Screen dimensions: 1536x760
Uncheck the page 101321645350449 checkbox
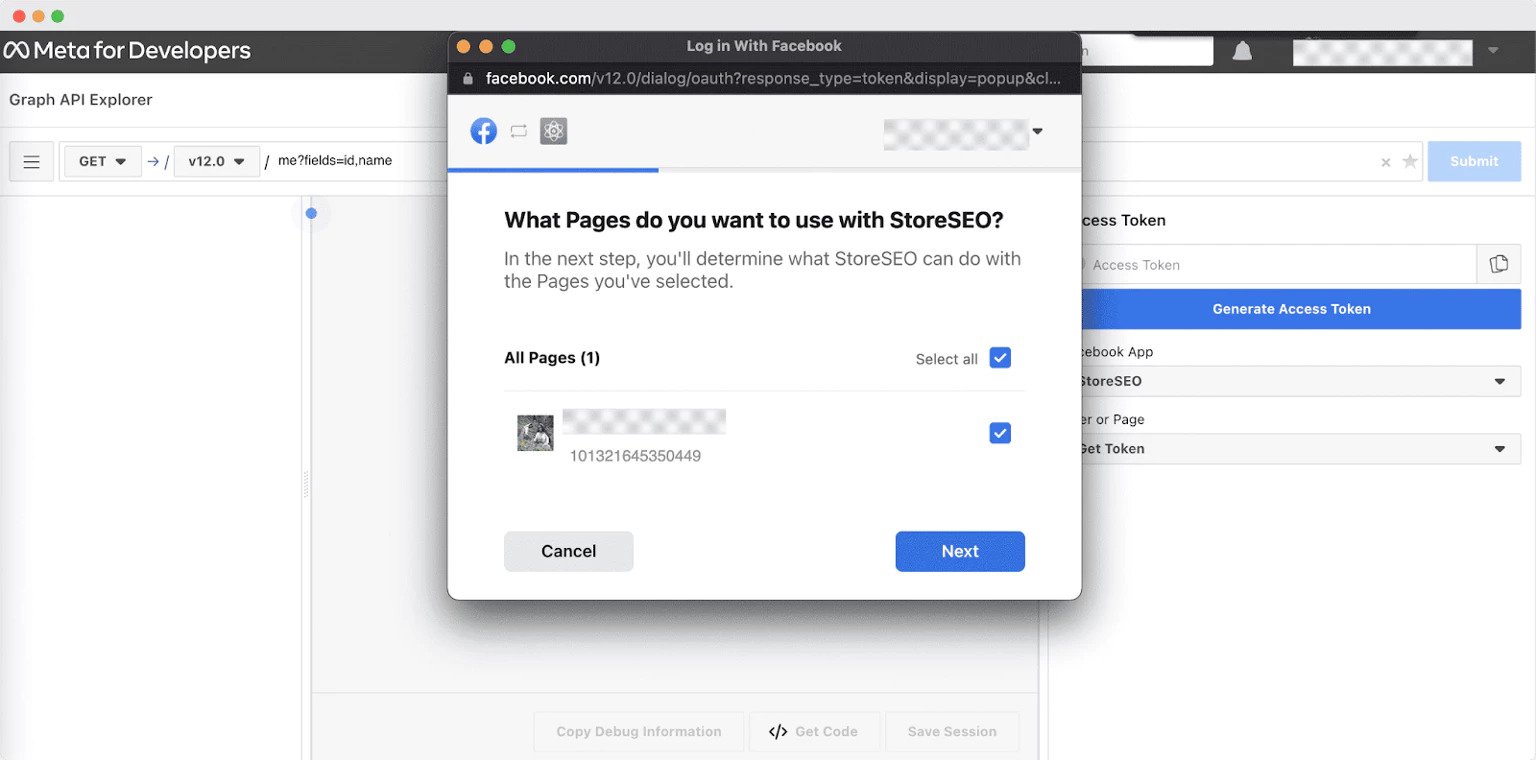pyautogui.click(x=1000, y=433)
